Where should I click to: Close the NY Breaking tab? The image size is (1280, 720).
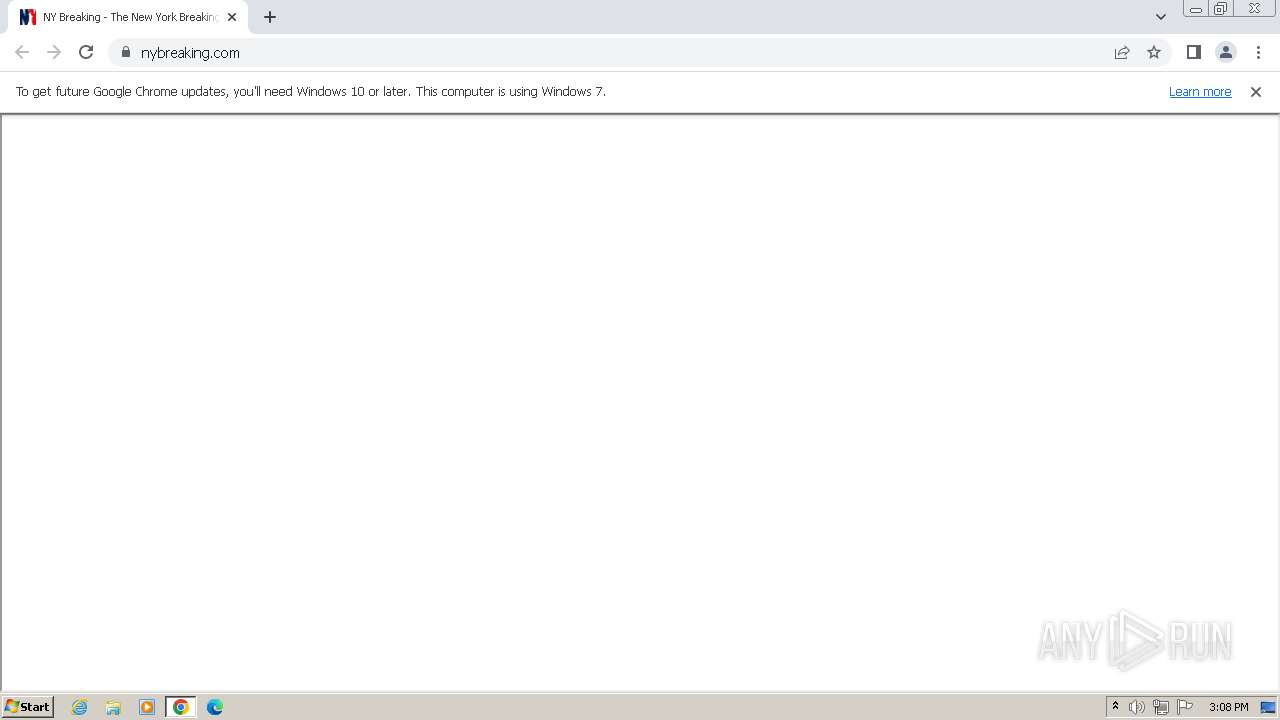point(232,17)
